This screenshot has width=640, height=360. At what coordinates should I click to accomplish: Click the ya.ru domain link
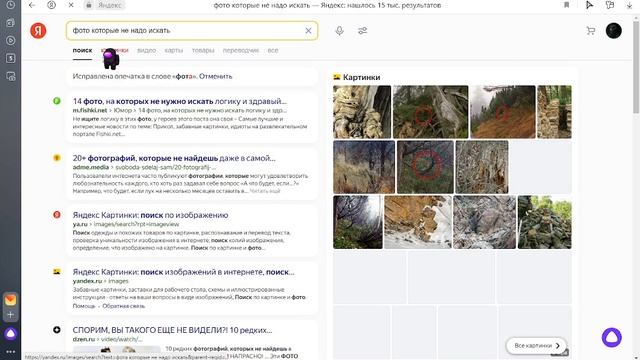coord(80,224)
